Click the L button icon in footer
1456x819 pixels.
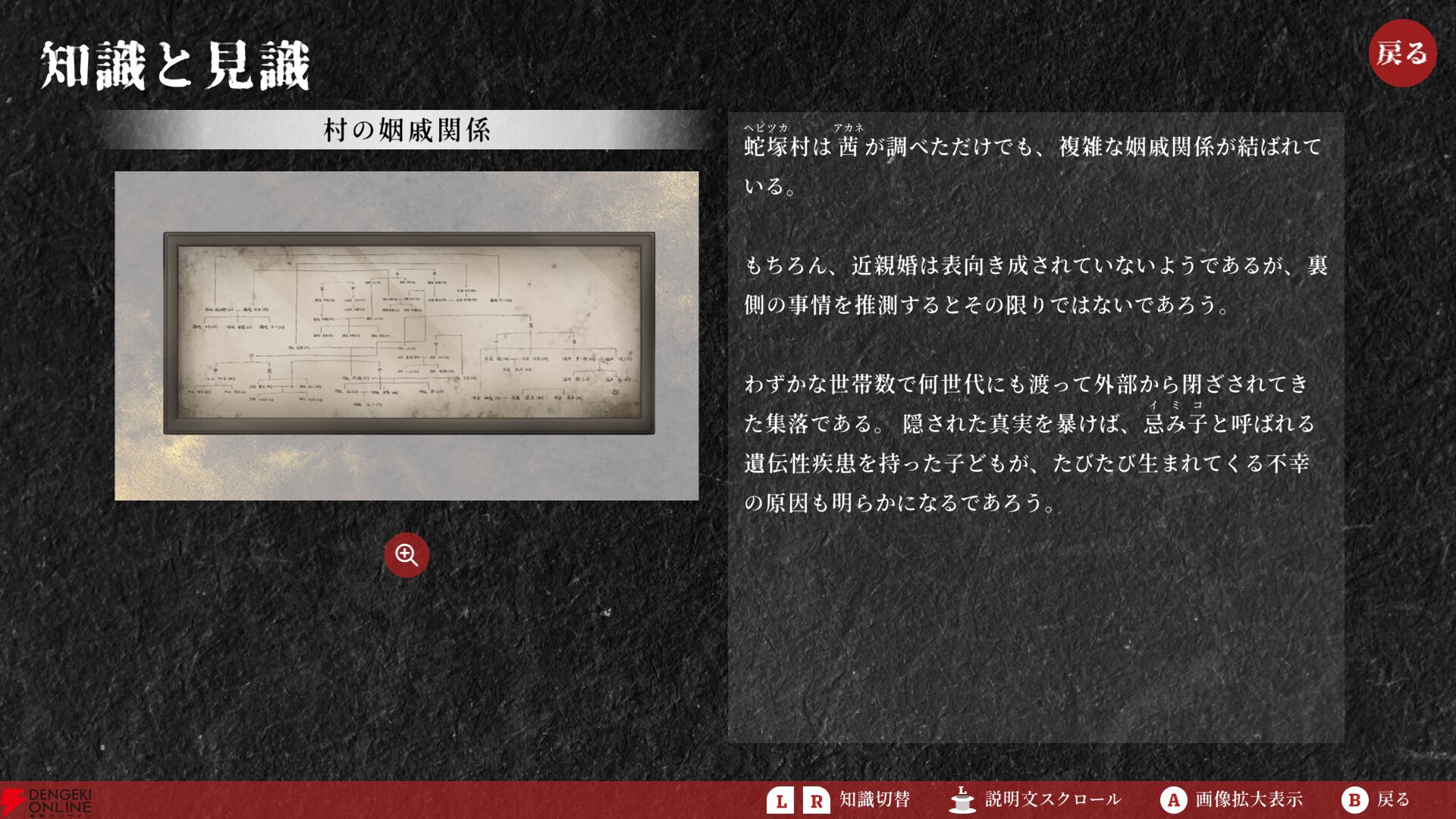coord(780,800)
